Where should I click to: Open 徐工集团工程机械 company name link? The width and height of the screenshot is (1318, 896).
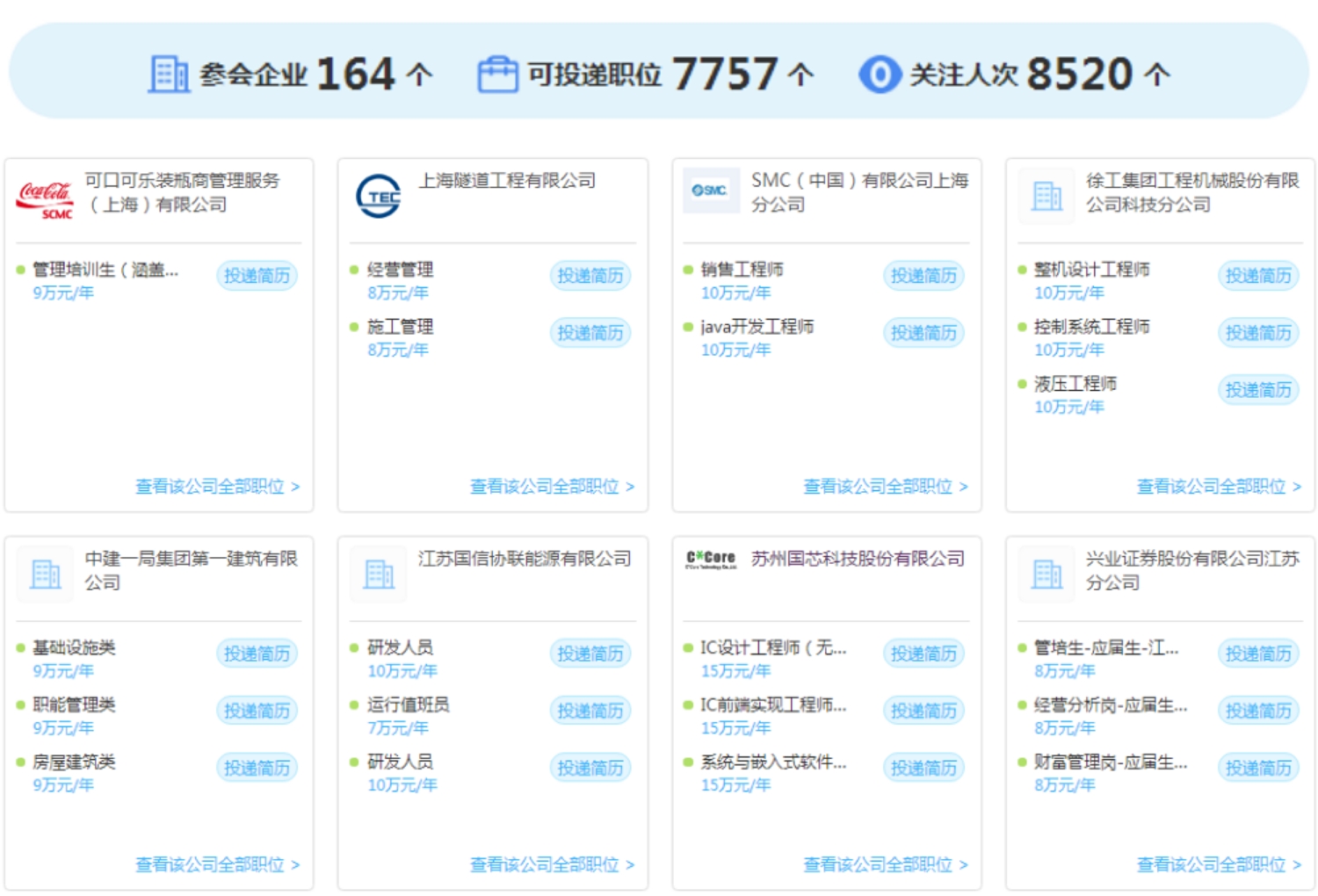coord(1191,192)
